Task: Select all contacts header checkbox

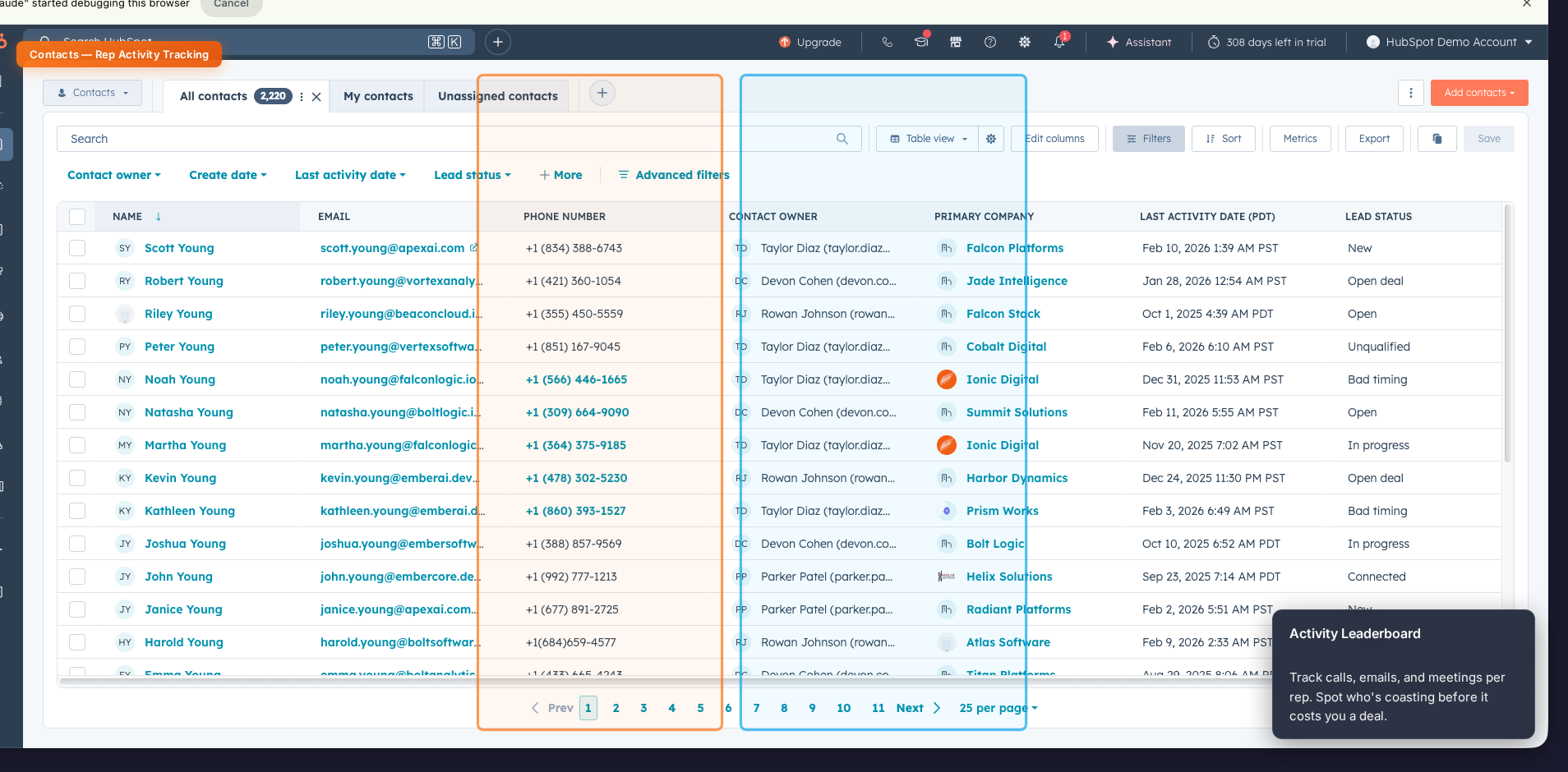Action: coord(77,217)
